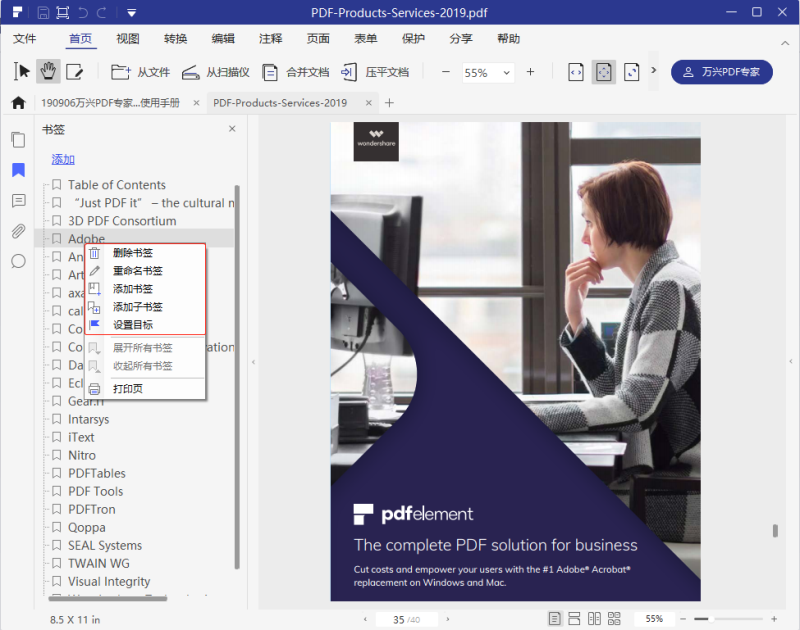Open the attachments panel
This screenshot has width=800, height=630.
click(x=18, y=231)
